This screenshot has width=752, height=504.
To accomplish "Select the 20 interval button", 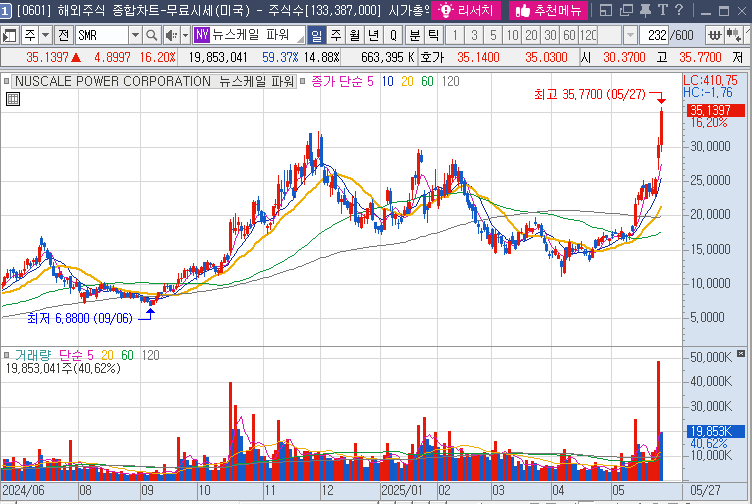I will 531,35.
